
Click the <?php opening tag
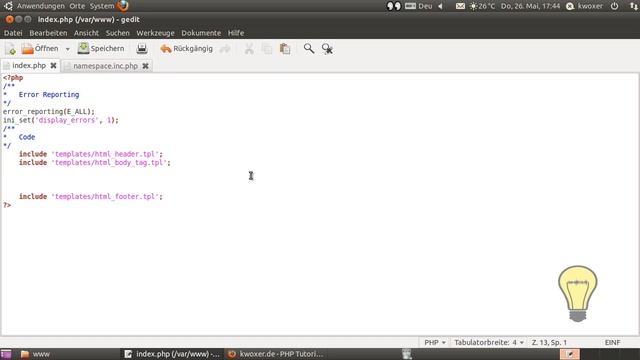pos(13,78)
